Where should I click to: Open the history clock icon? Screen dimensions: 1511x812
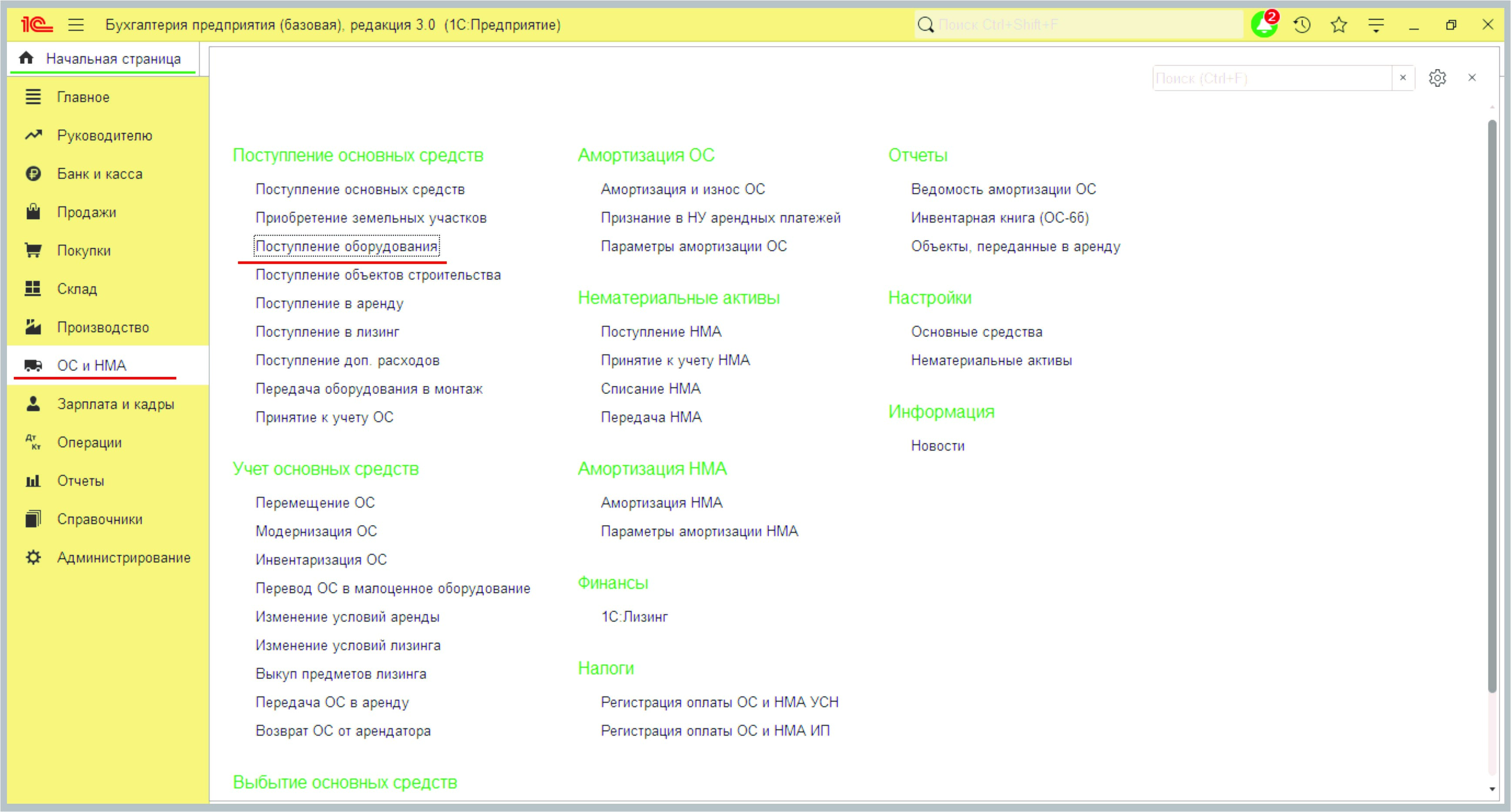tap(1302, 25)
